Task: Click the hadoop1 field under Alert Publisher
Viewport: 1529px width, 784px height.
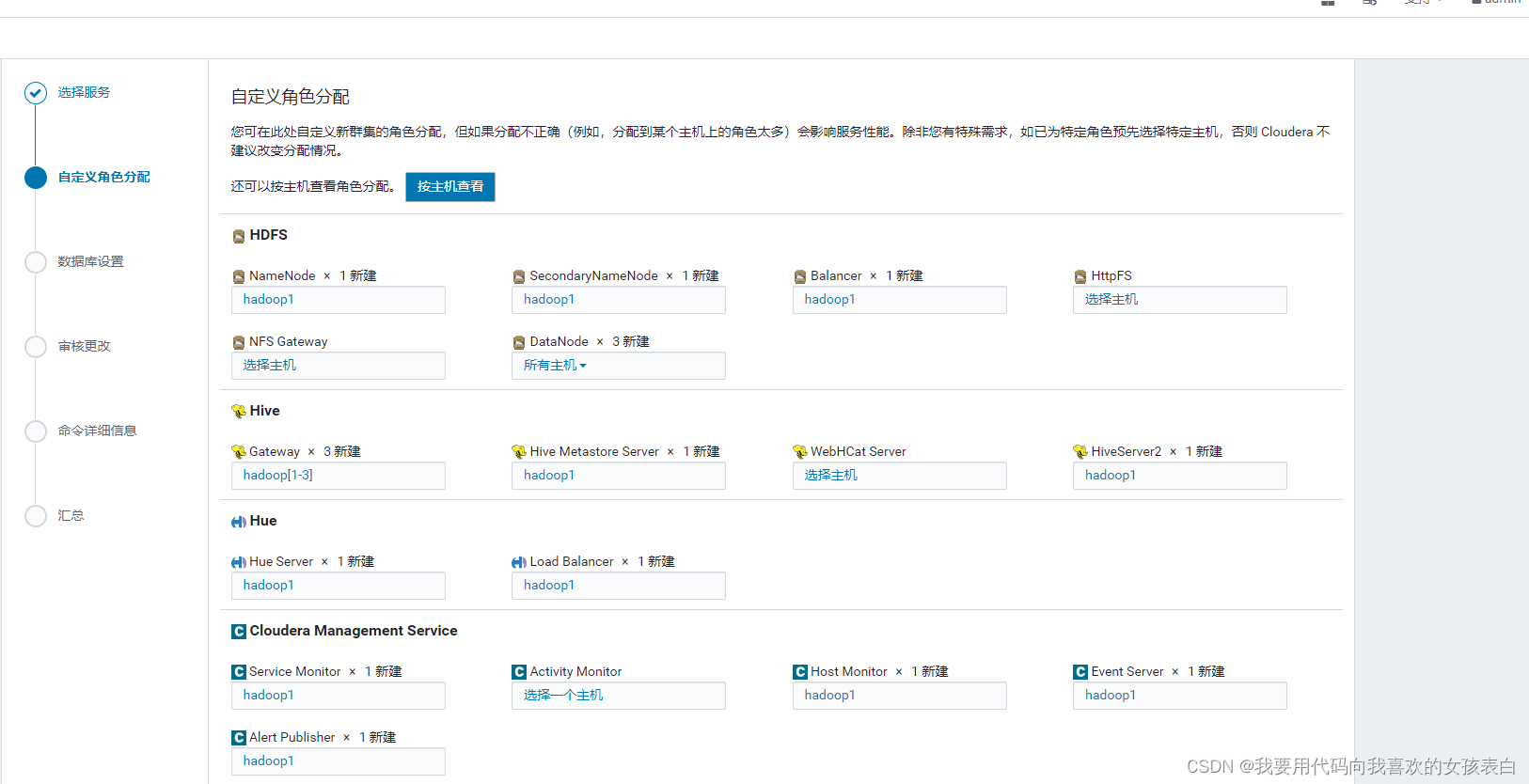Action: point(339,761)
